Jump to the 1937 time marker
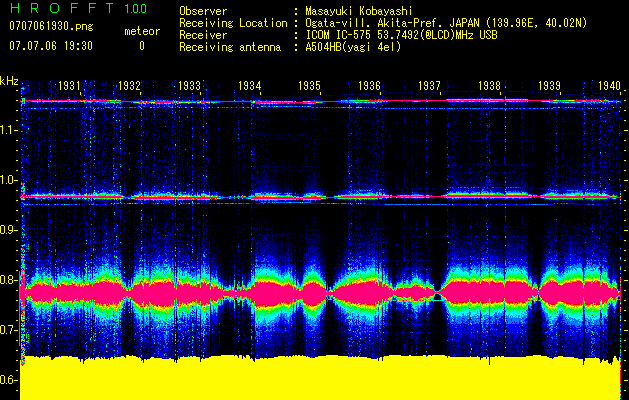Screen dimensions: 629x400 [x=429, y=87]
